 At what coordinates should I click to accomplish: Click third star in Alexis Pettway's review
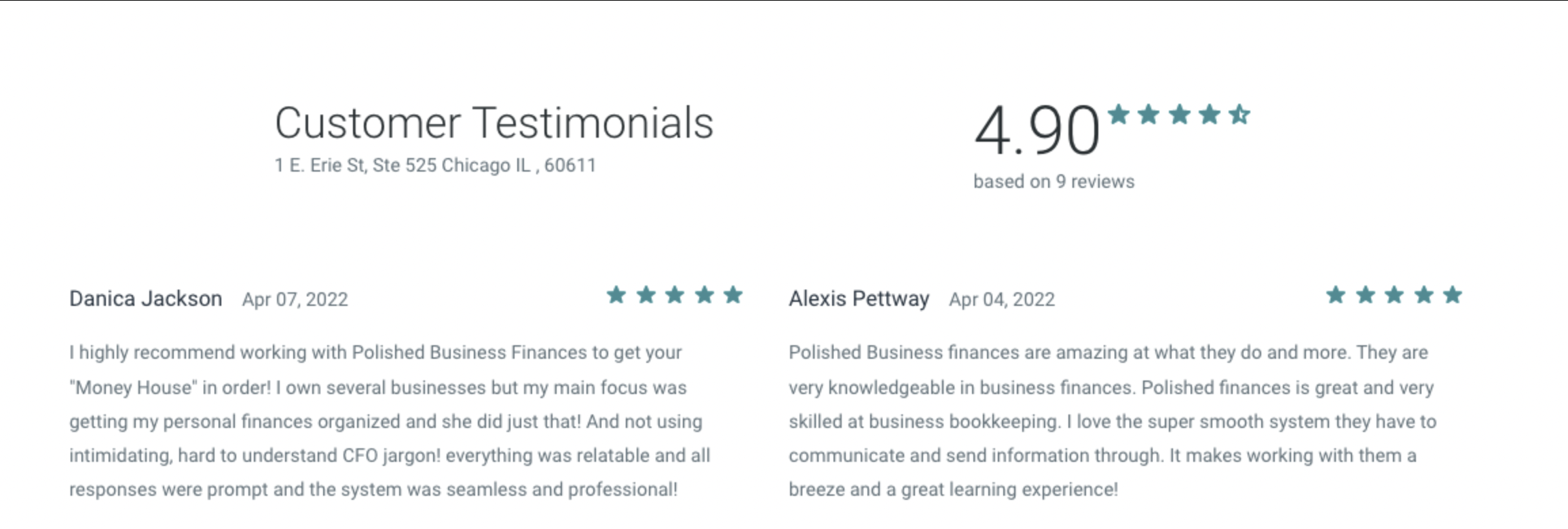[1394, 295]
